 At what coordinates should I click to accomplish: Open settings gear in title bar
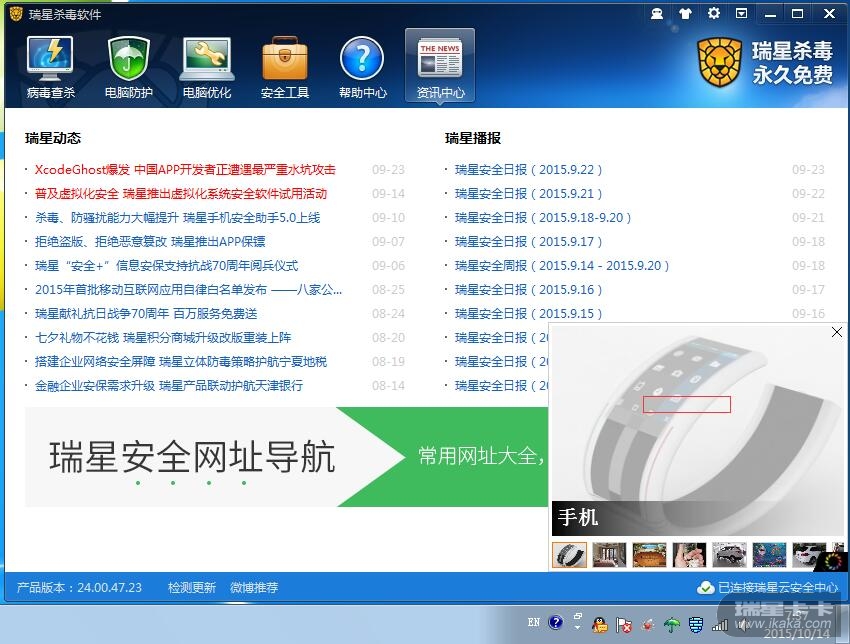point(714,14)
